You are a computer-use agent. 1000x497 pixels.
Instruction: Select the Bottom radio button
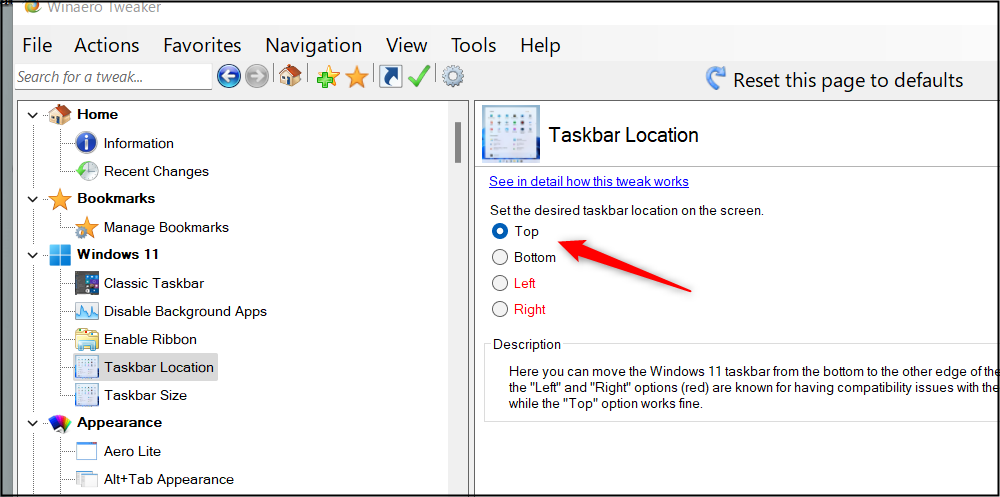click(500, 257)
